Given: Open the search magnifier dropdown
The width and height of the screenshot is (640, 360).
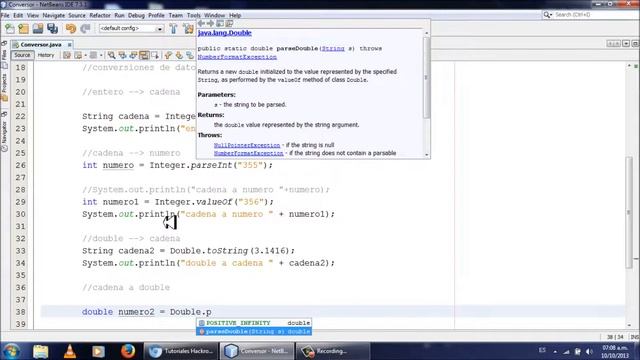Looking at the screenshot, I should (x=547, y=15).
